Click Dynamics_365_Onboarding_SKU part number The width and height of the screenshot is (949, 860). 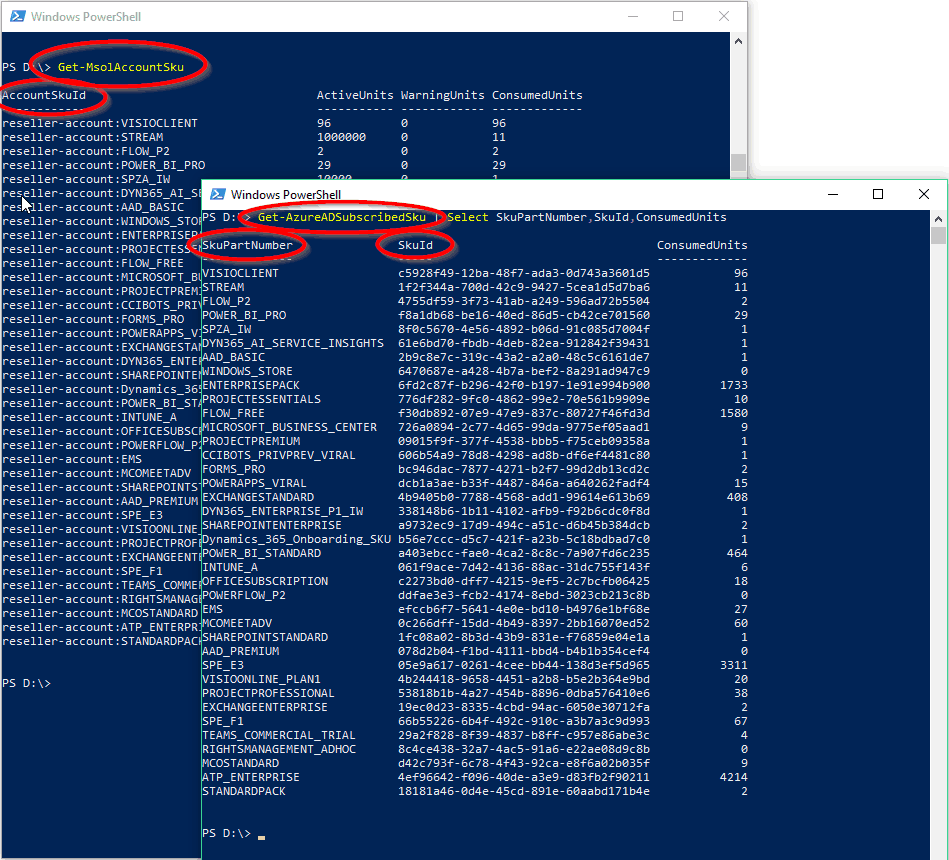(x=297, y=539)
